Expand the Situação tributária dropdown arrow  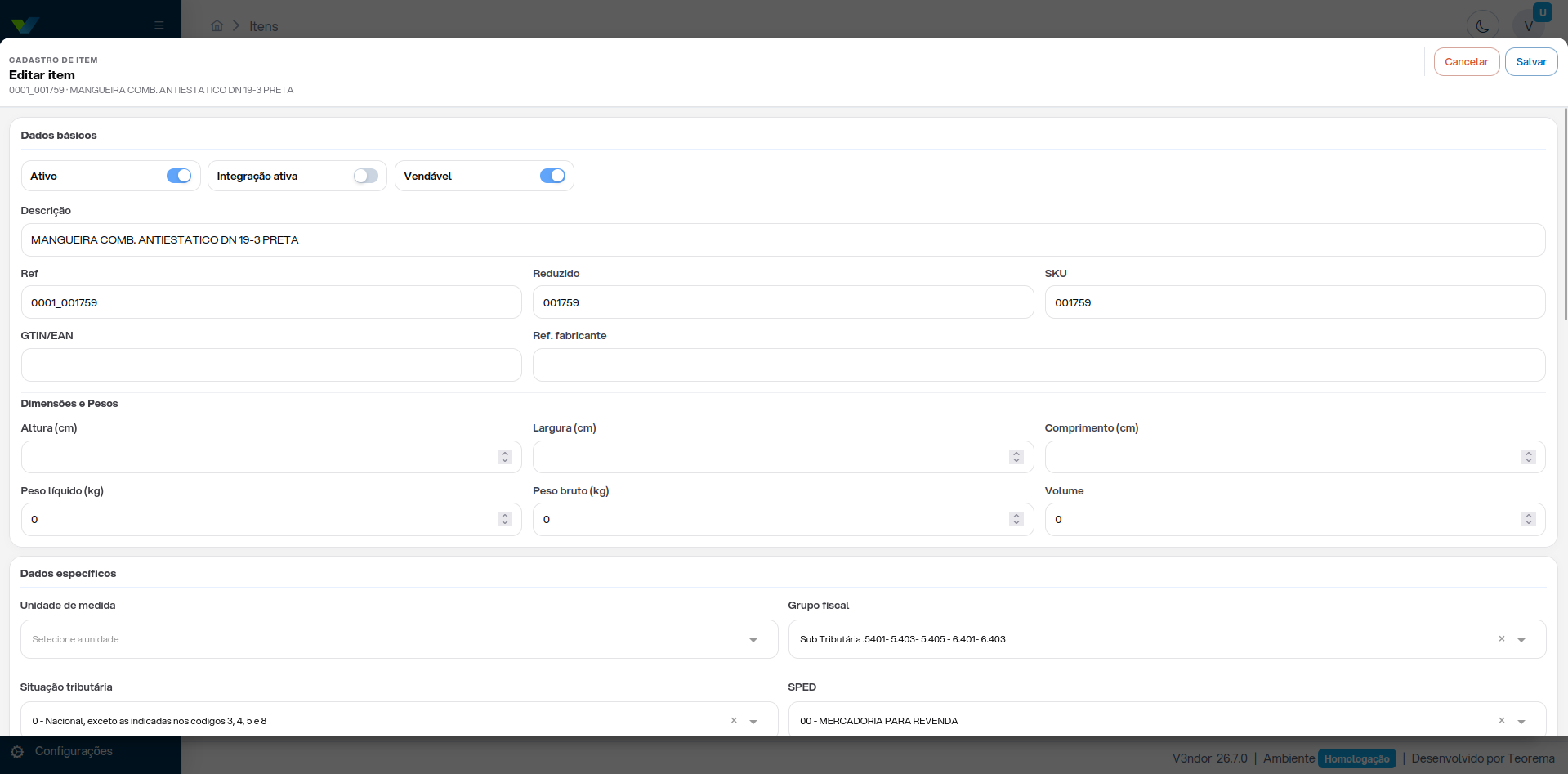[753, 722]
